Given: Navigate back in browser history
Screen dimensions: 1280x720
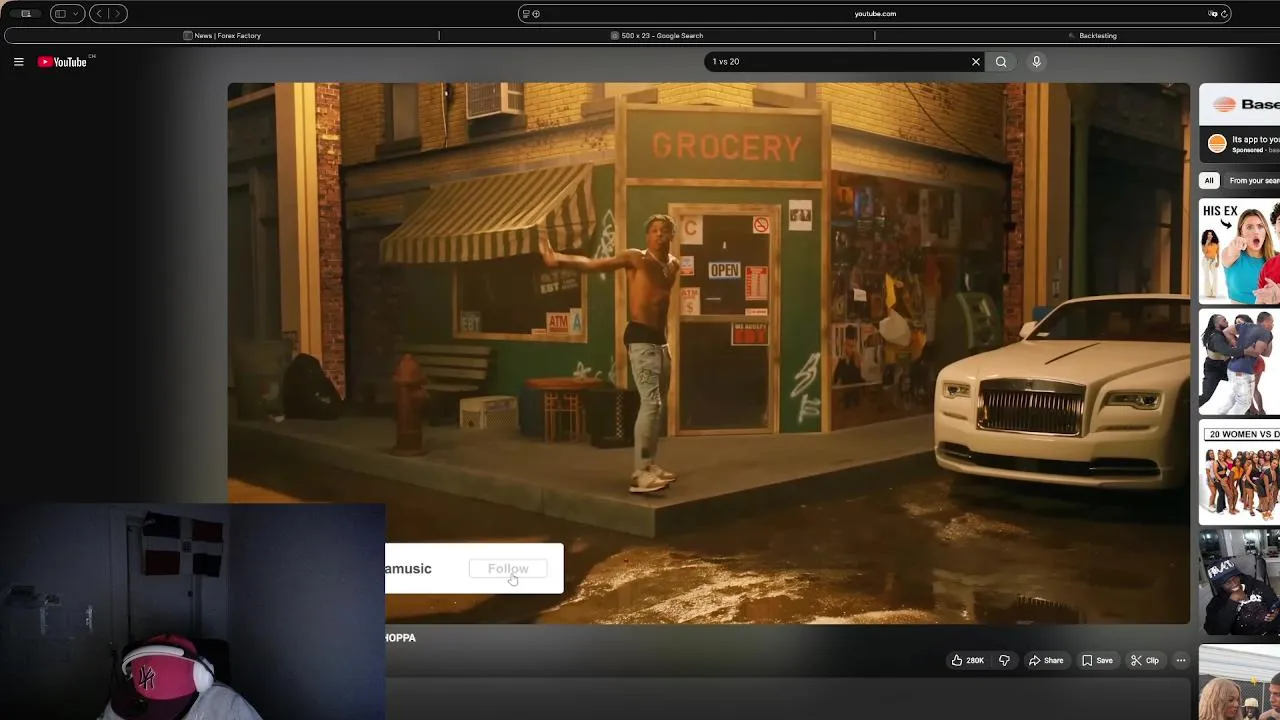Looking at the screenshot, I should (99, 14).
